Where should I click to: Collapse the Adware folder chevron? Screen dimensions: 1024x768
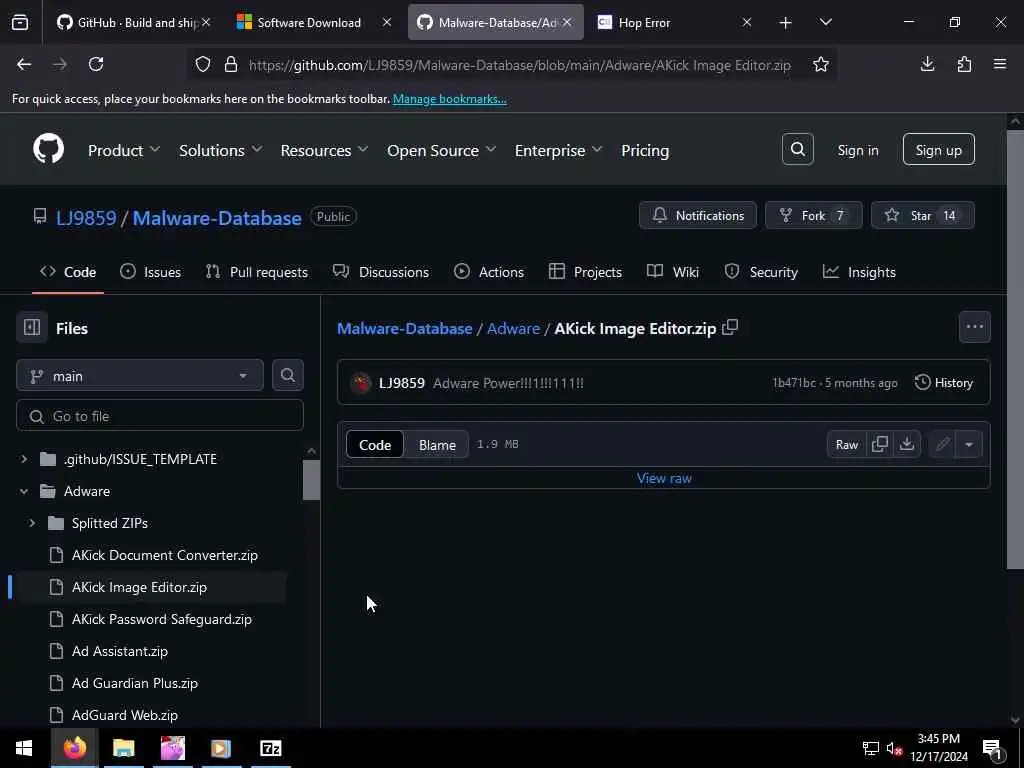24,491
